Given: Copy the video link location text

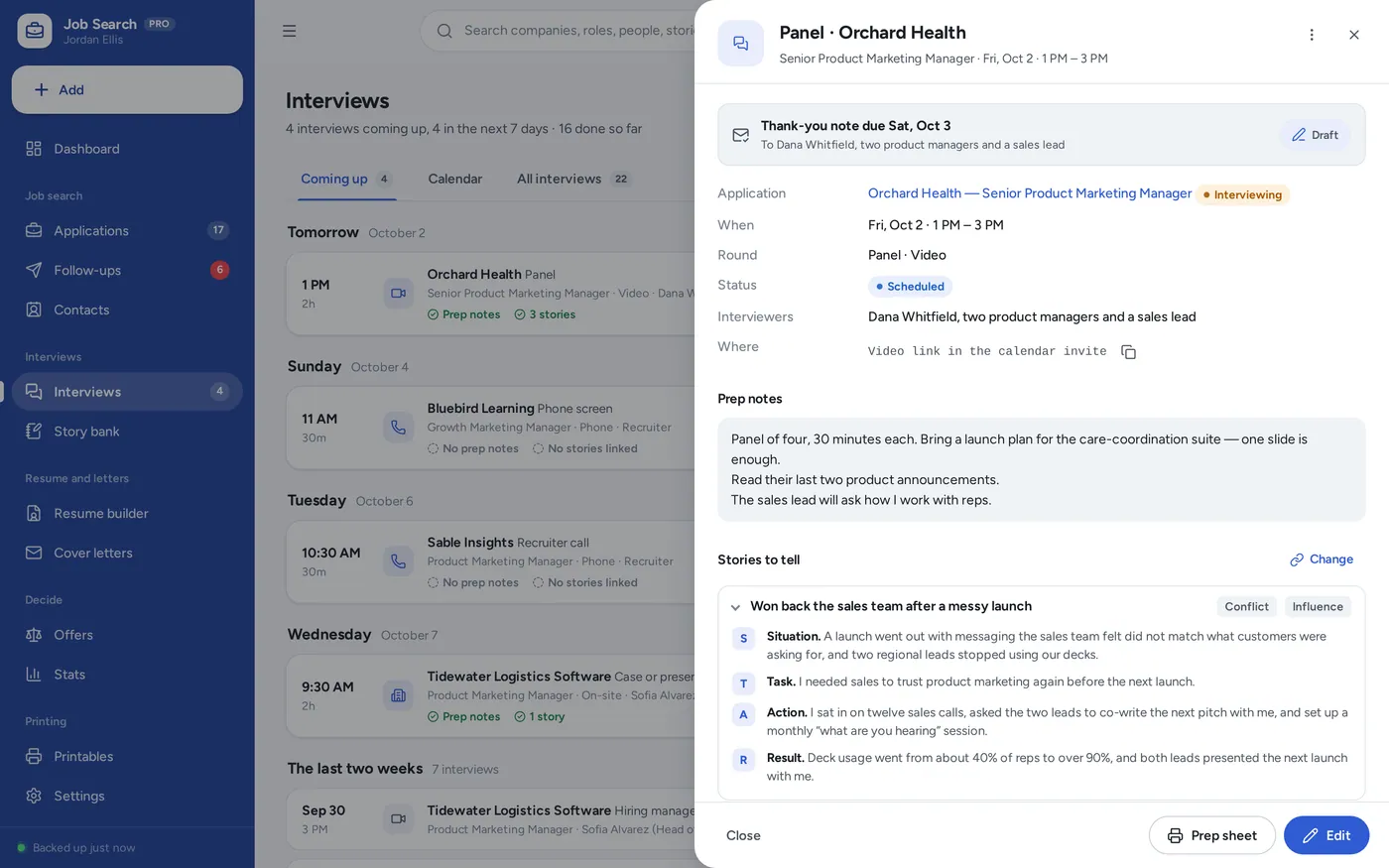Looking at the screenshot, I should pos(1128,352).
